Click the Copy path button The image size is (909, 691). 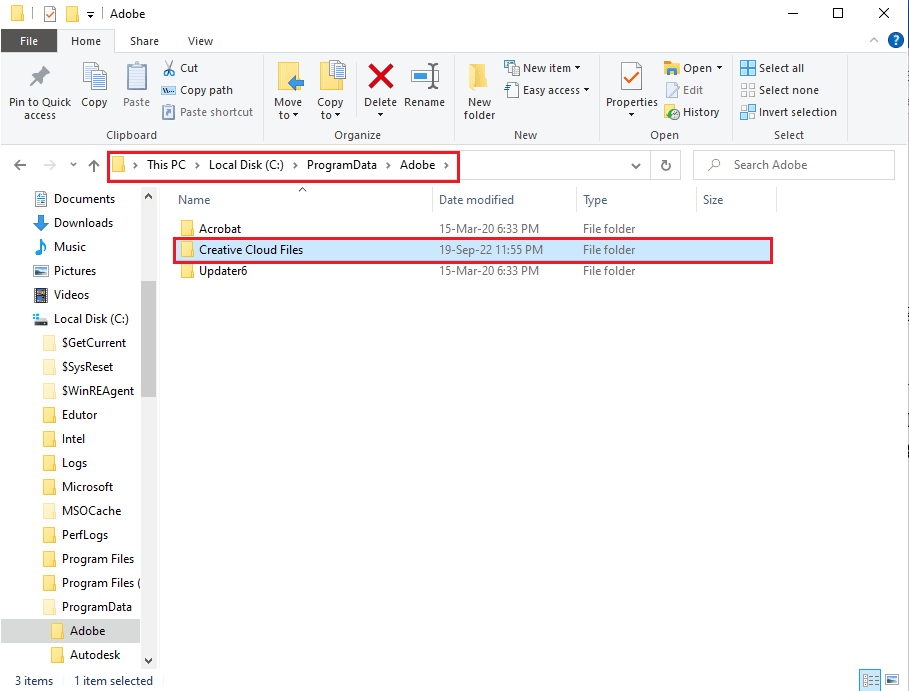[197, 90]
